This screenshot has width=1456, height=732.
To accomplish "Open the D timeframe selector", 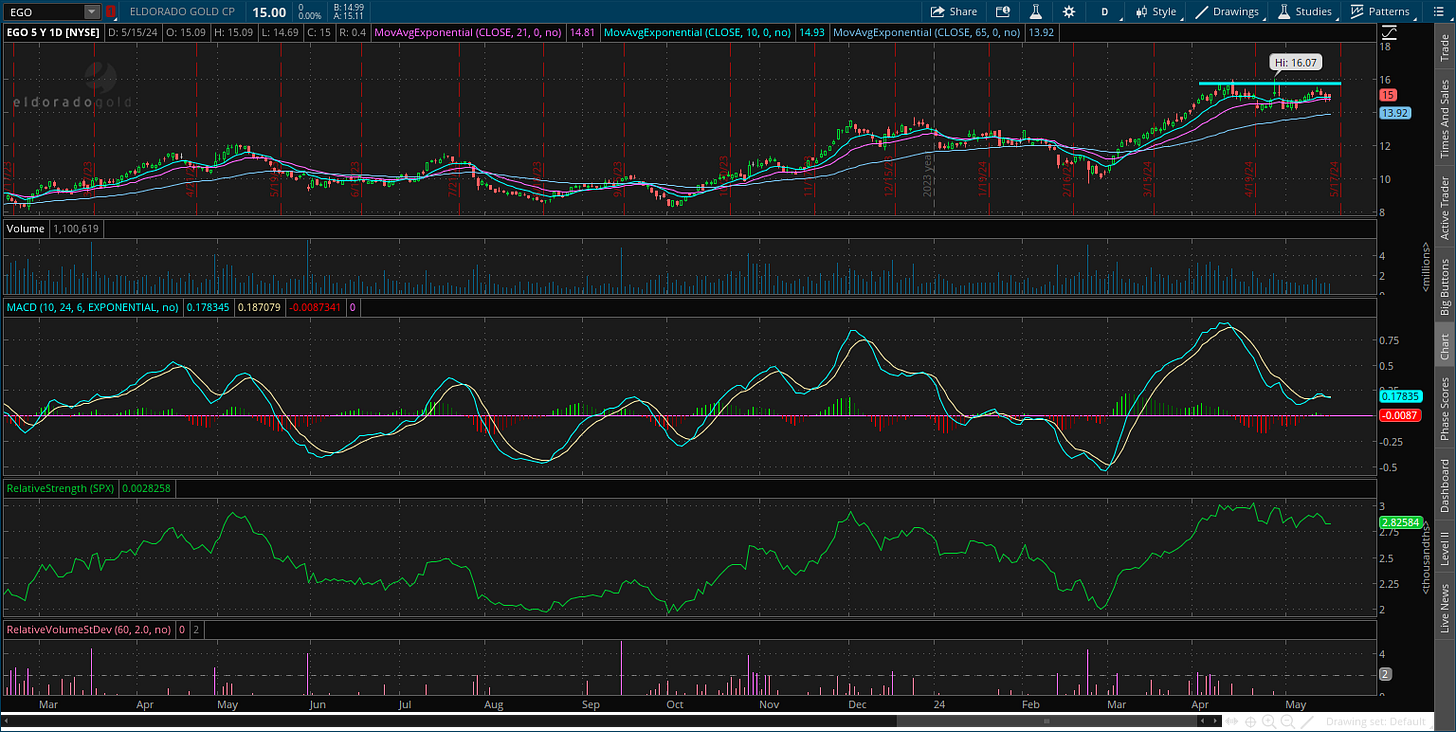I will (1105, 12).
